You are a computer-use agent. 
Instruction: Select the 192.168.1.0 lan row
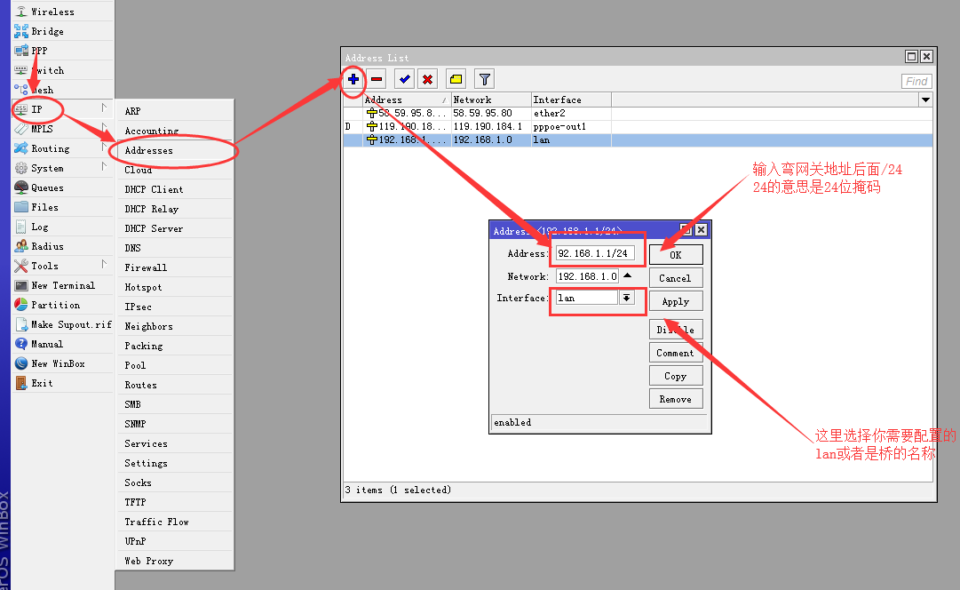tap(638, 140)
